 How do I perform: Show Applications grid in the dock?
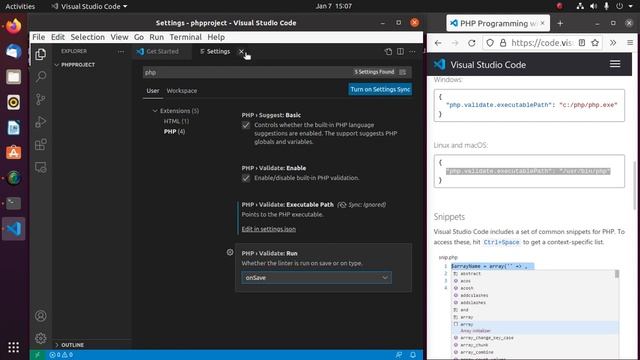pos(13,347)
